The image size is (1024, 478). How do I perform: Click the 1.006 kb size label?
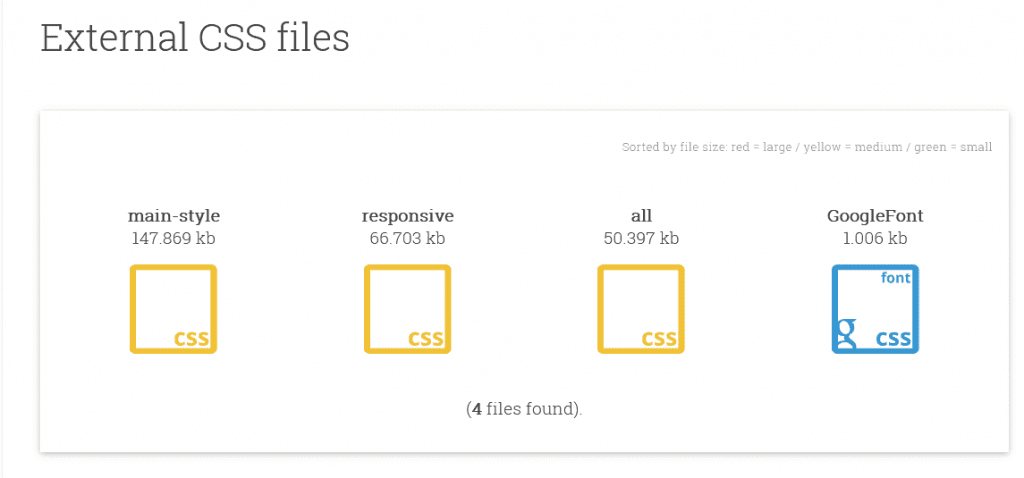tap(875, 238)
